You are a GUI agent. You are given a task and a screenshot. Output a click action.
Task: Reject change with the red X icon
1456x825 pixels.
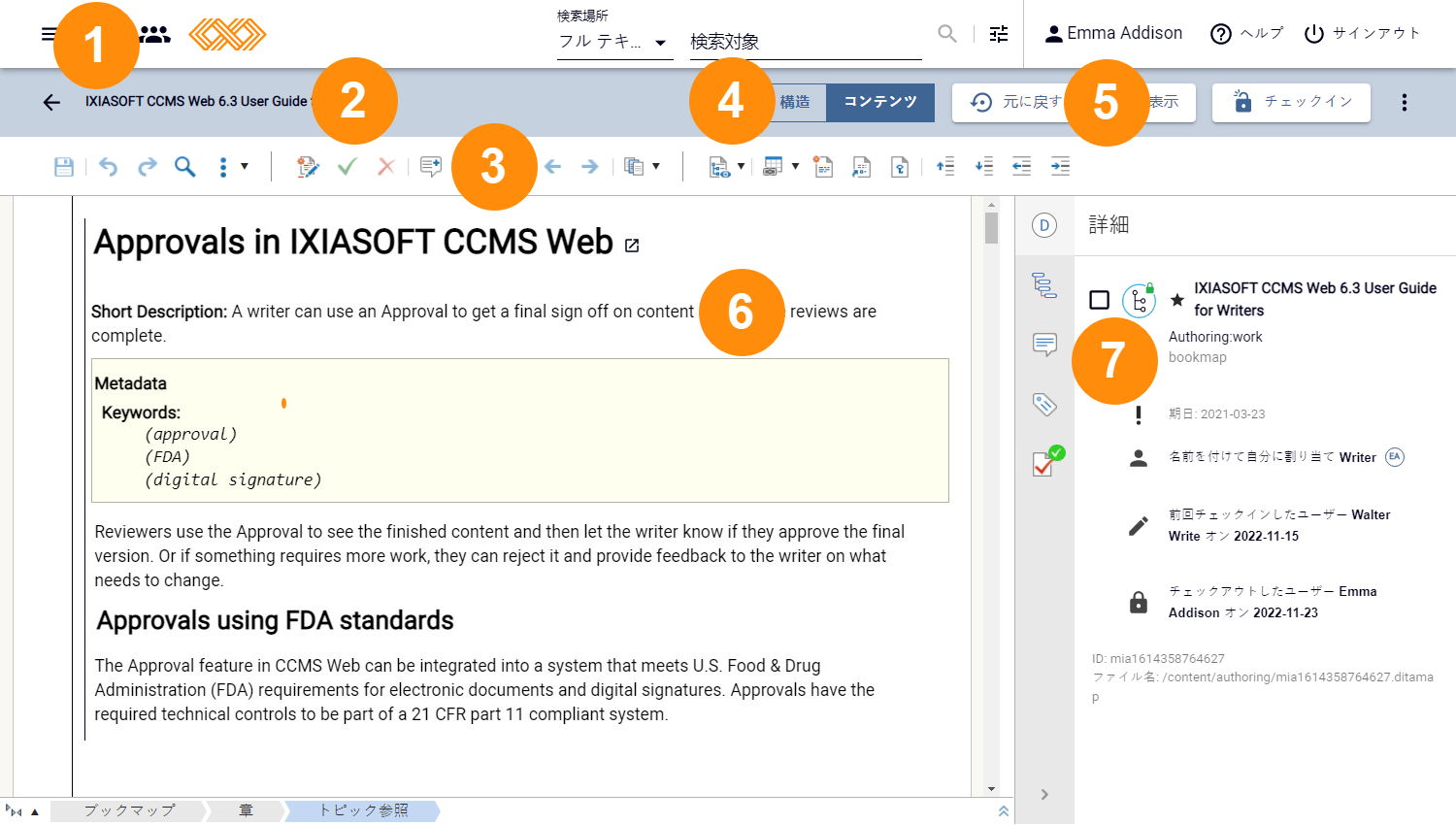click(x=385, y=167)
